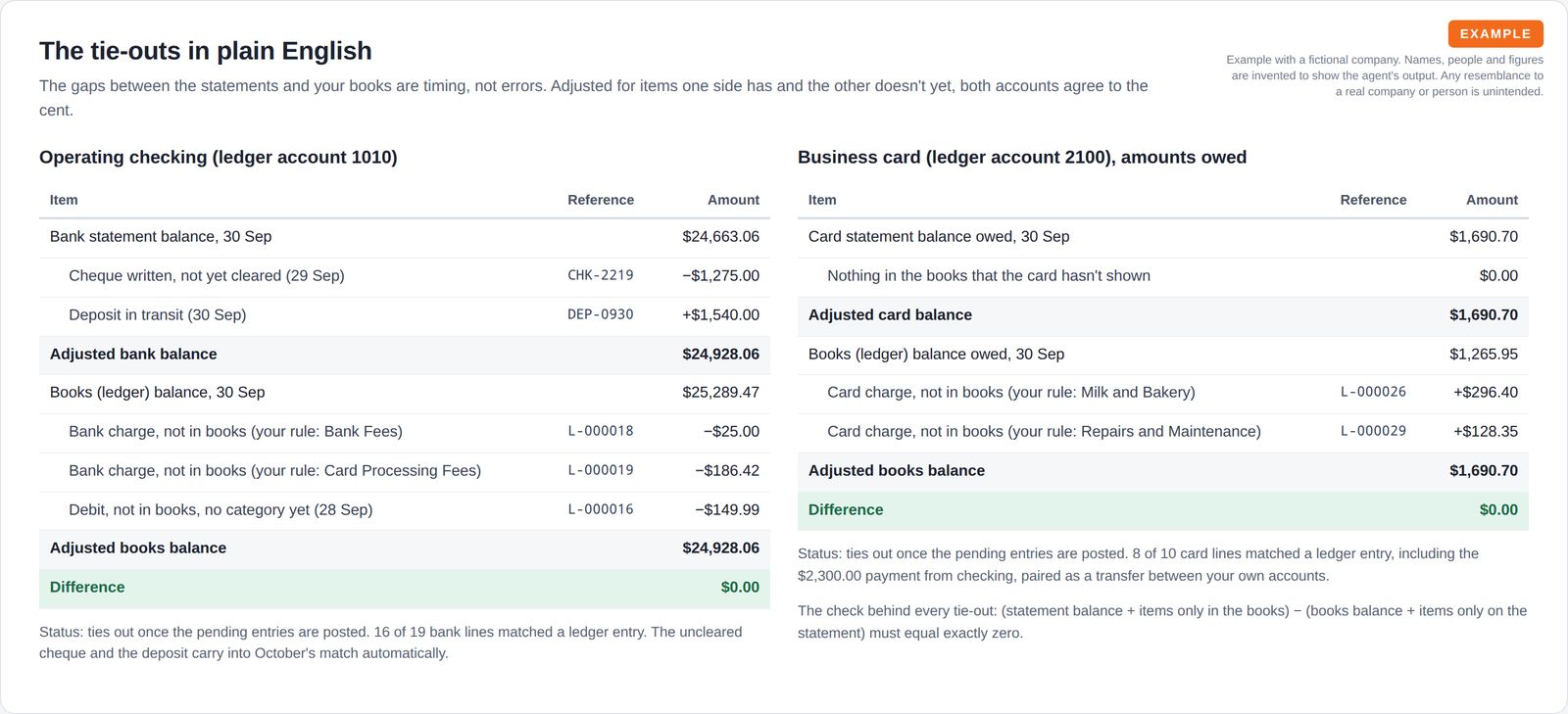This screenshot has width=1568, height=714.
Task: Click 'Nothing in the books that the card hasn't shown'
Action: pos(989,275)
